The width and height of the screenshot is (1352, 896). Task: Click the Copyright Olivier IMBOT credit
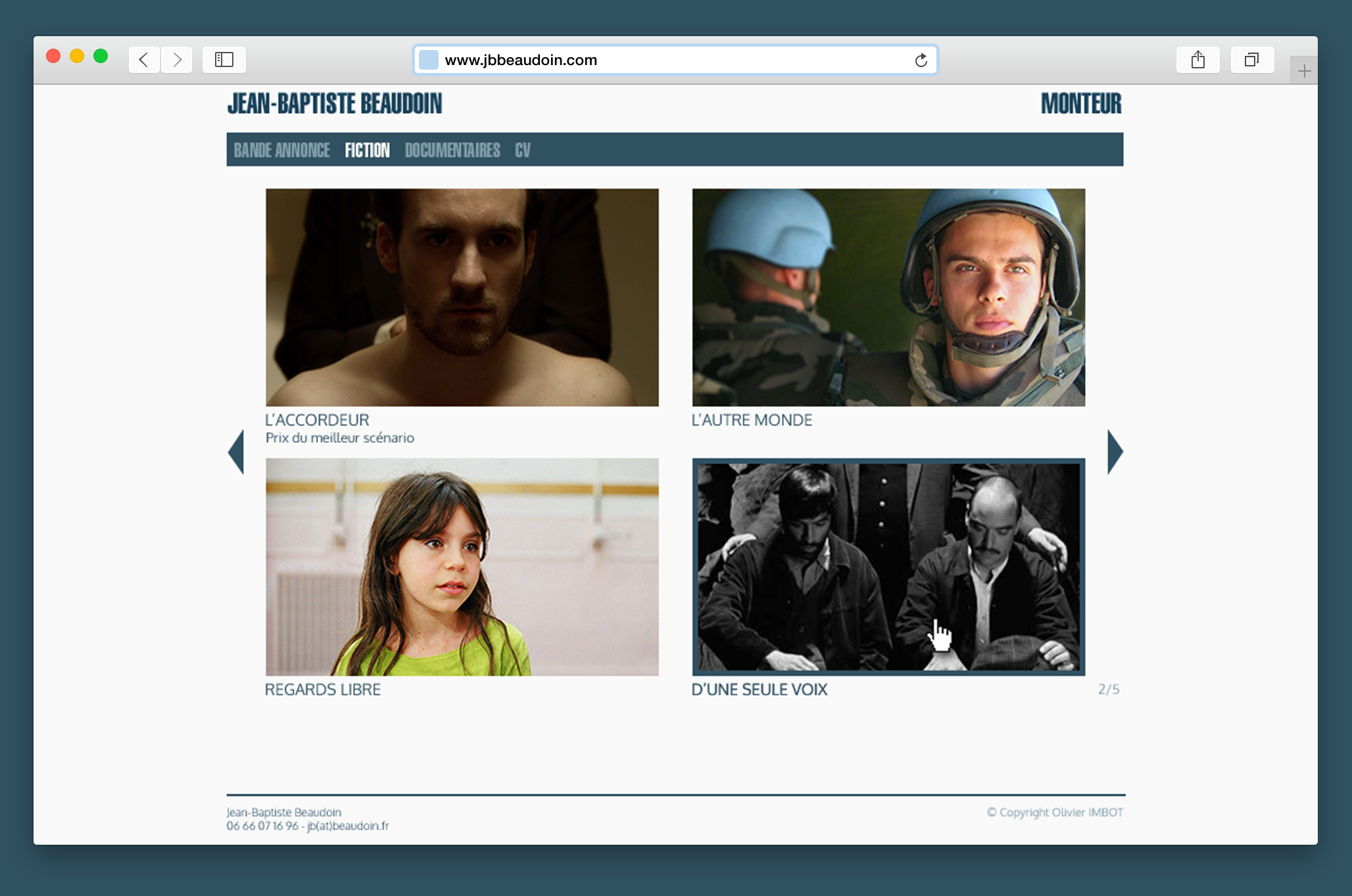pyautogui.click(x=1055, y=813)
